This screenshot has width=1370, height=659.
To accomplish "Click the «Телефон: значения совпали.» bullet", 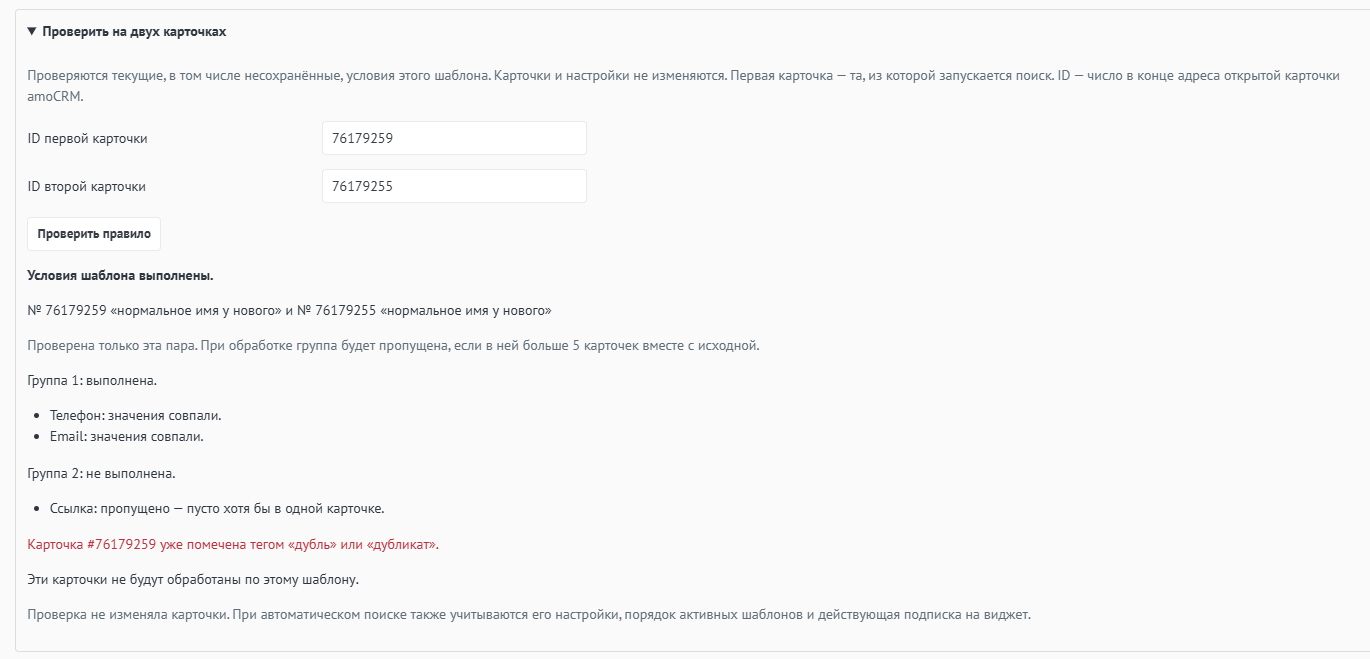I will point(135,415).
